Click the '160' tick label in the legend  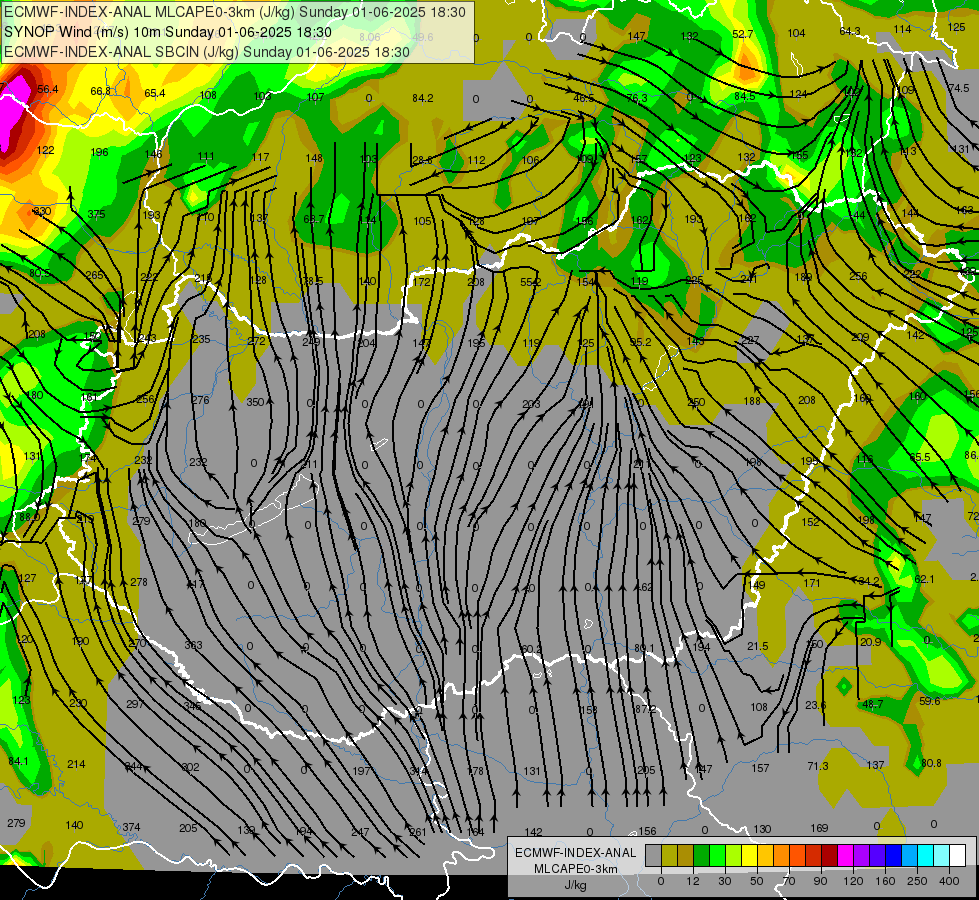[885, 881]
